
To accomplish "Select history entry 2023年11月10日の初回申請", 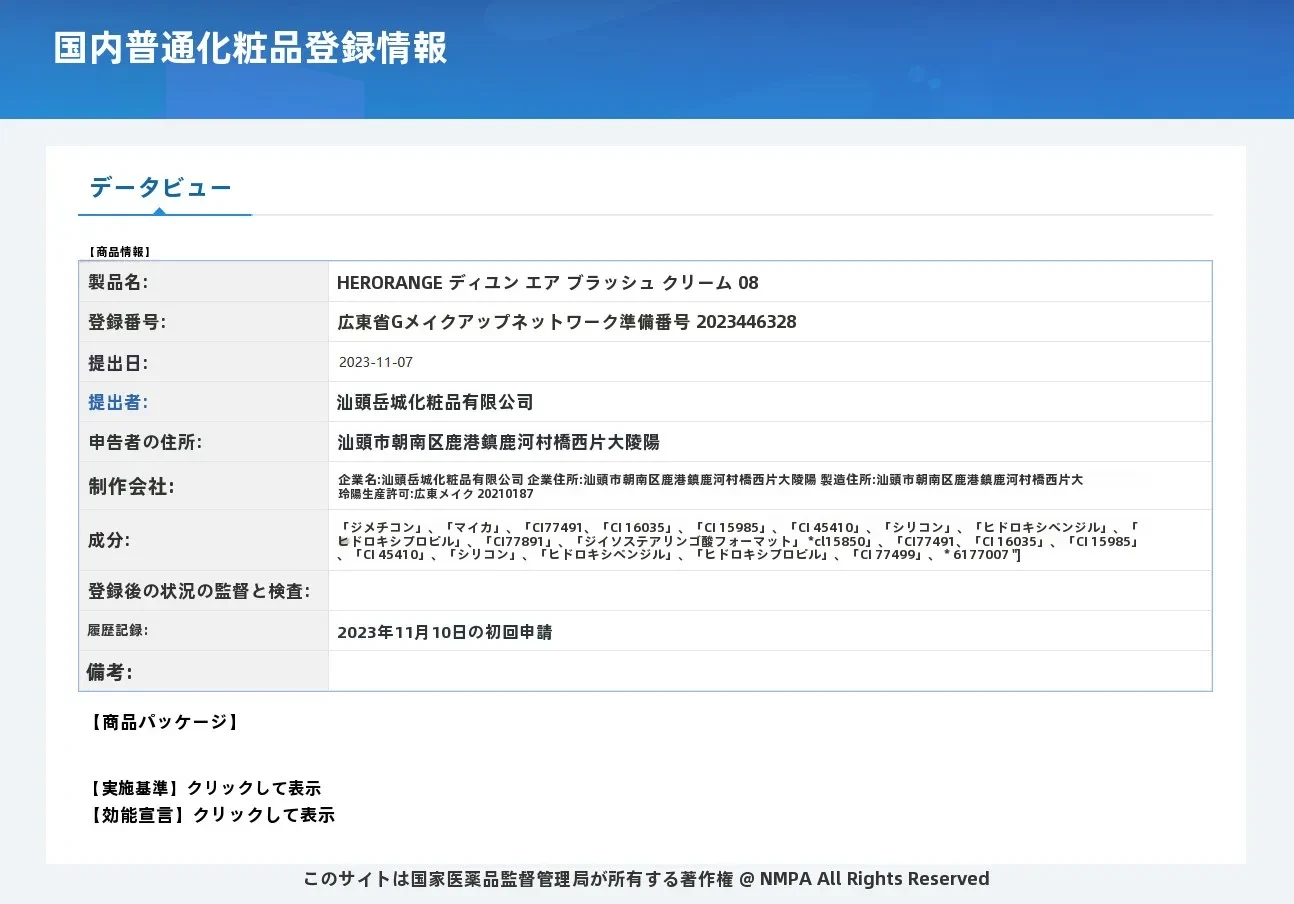I will click(x=445, y=632).
